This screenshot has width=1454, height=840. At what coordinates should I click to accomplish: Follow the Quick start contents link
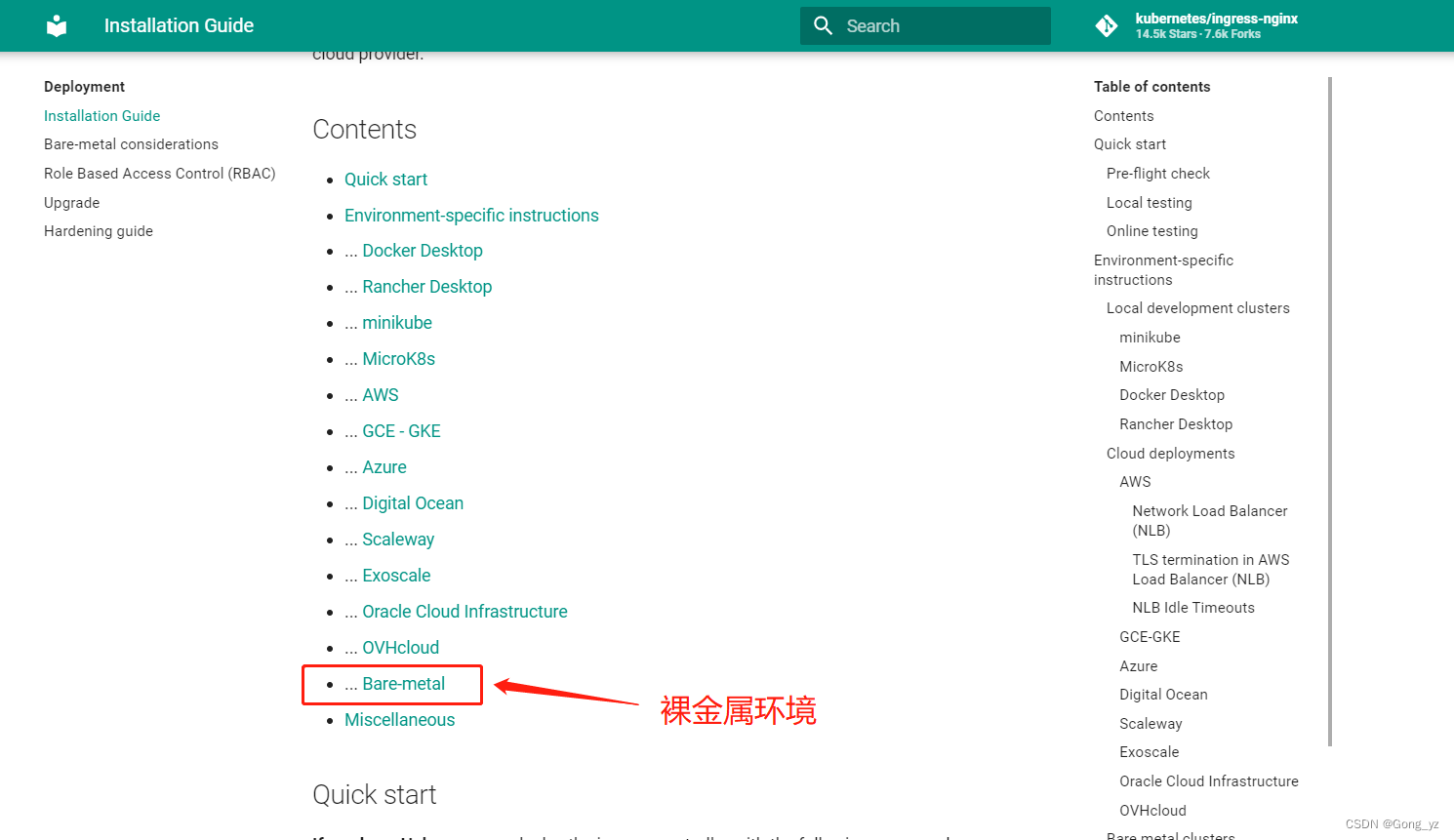[x=385, y=180]
